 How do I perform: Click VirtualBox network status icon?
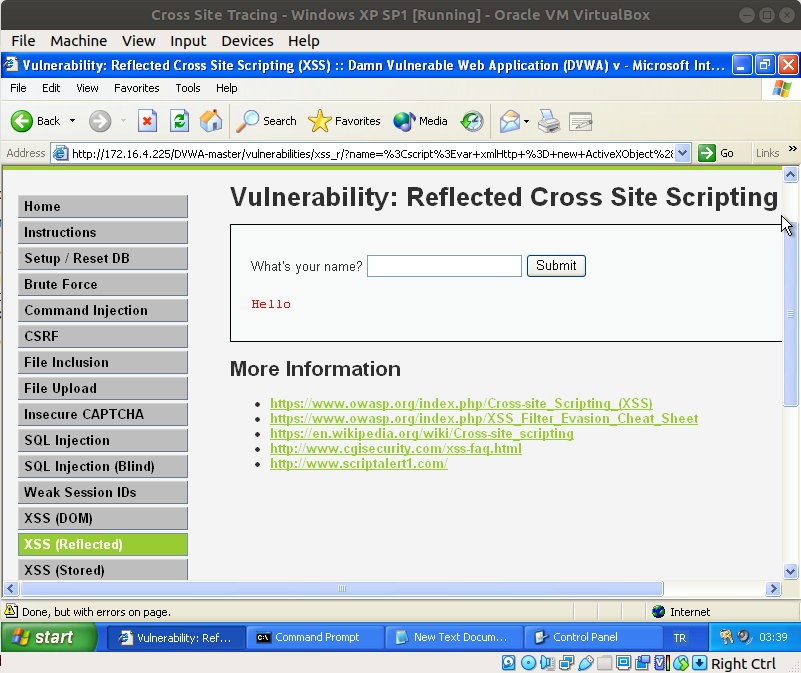566,663
